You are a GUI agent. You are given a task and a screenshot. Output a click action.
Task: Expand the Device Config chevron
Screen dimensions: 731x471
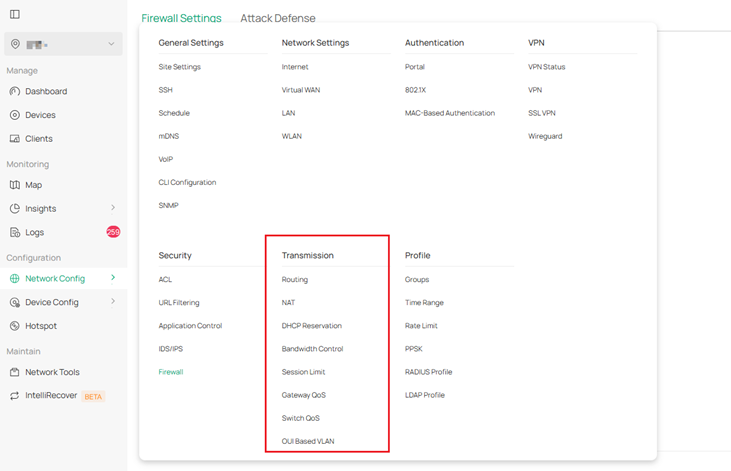(113, 302)
